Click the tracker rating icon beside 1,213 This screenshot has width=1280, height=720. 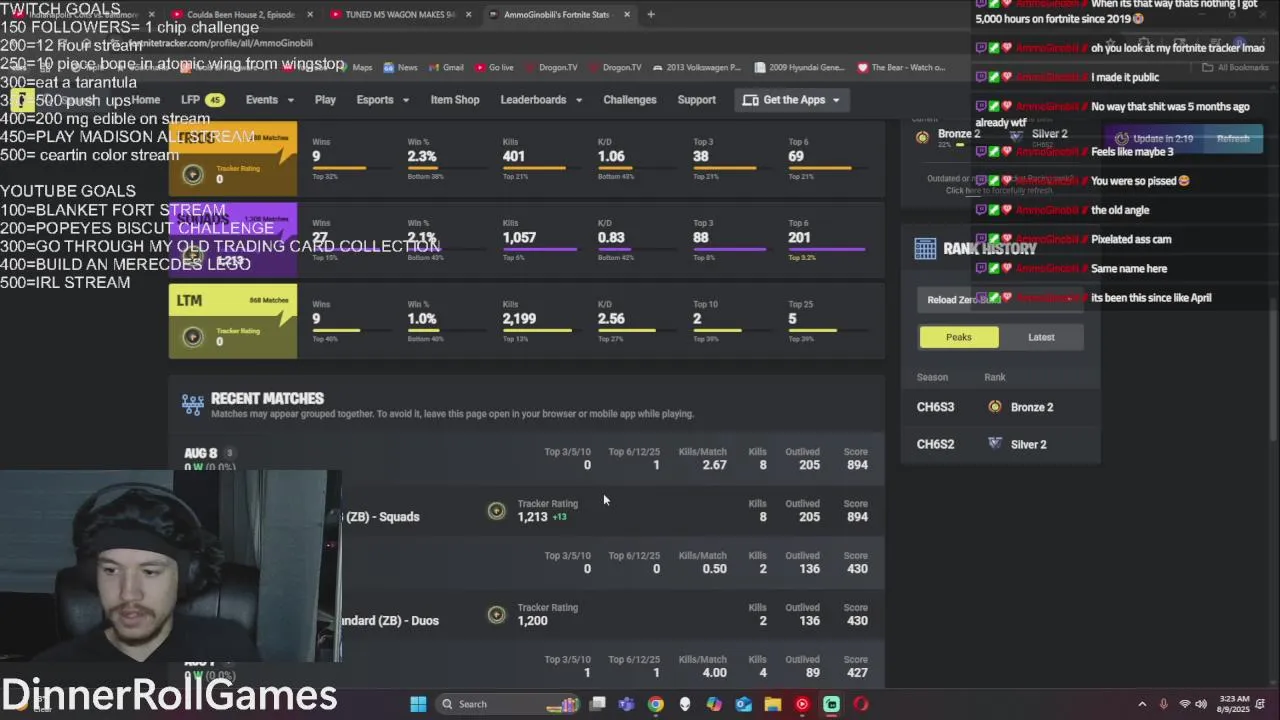coord(496,511)
